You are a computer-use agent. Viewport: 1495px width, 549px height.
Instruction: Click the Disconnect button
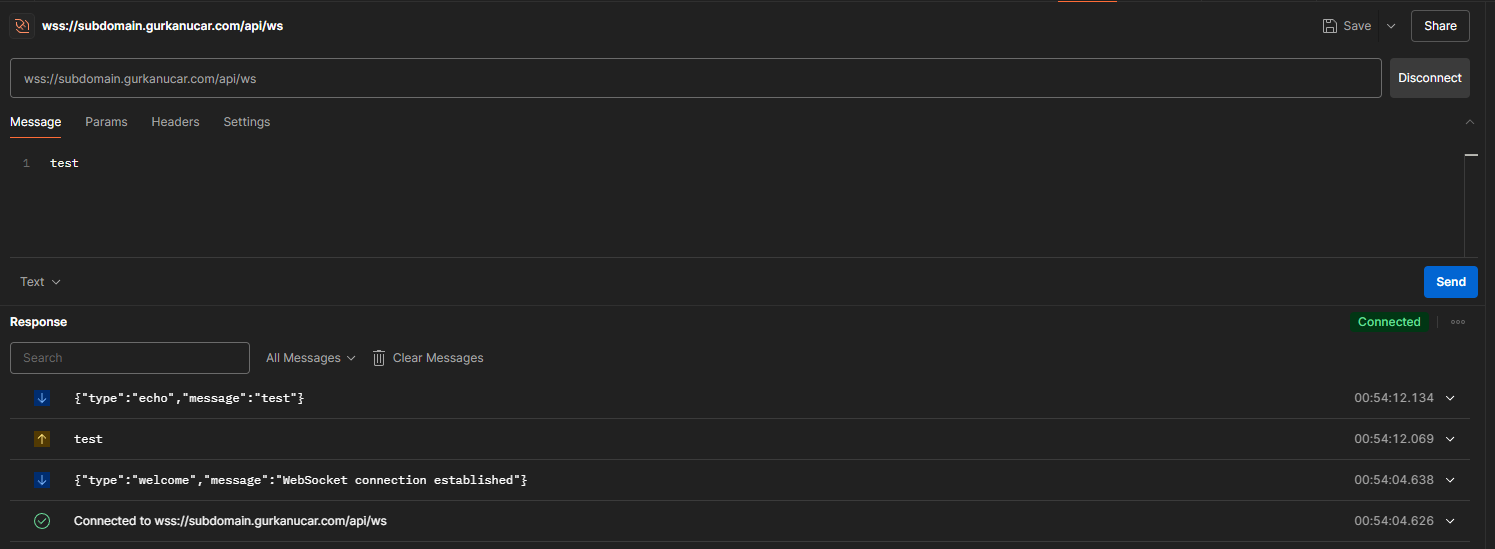[1430, 78]
